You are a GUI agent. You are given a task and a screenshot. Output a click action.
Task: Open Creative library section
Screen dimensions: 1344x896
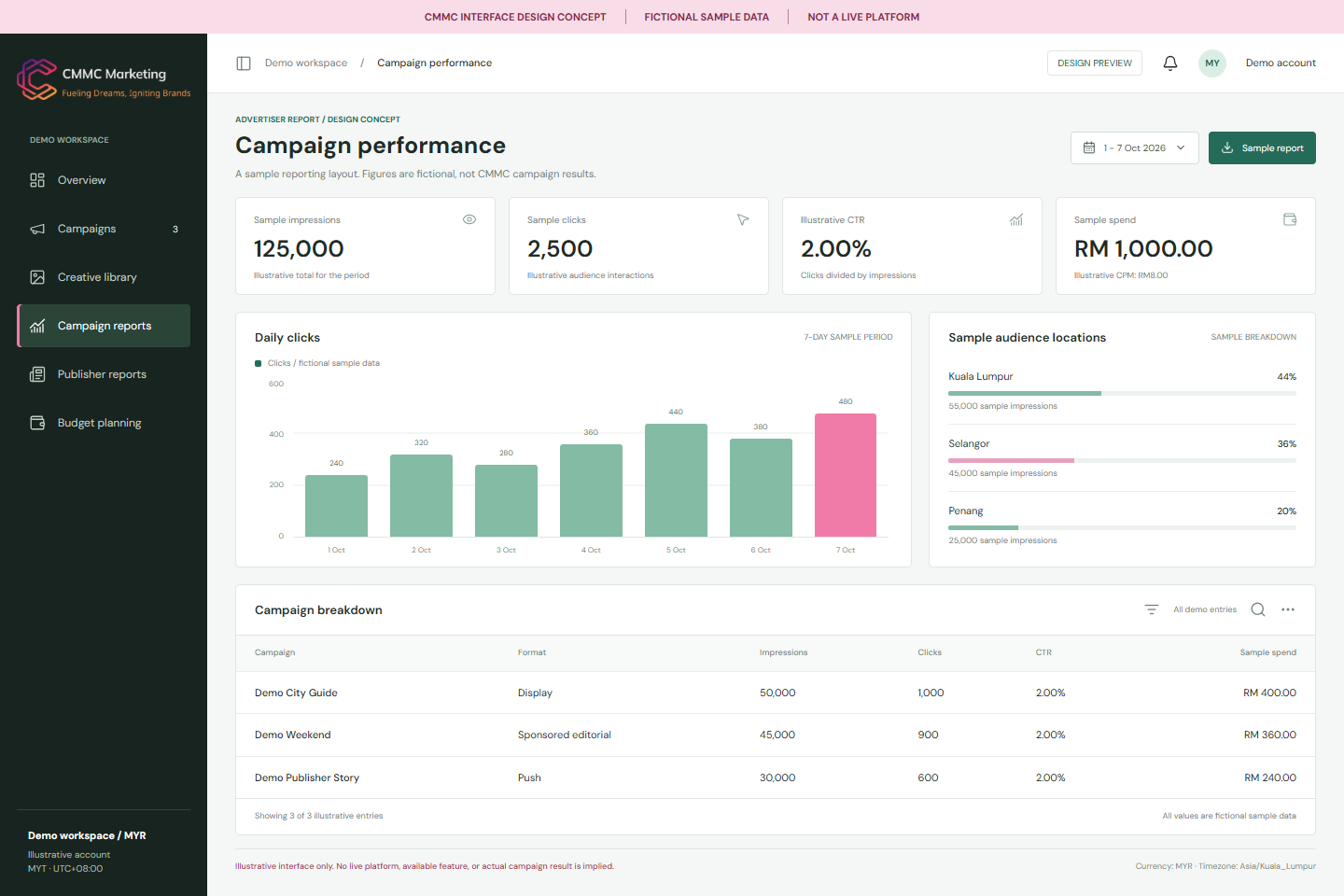tap(104, 277)
